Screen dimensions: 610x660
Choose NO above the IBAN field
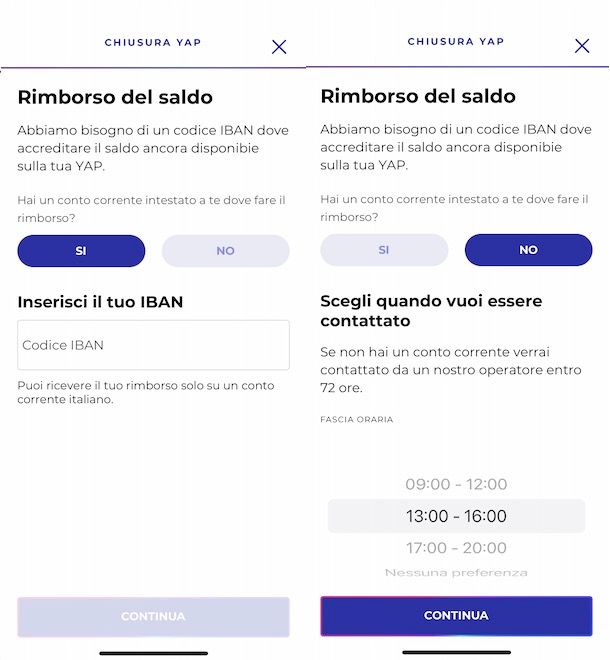point(226,251)
